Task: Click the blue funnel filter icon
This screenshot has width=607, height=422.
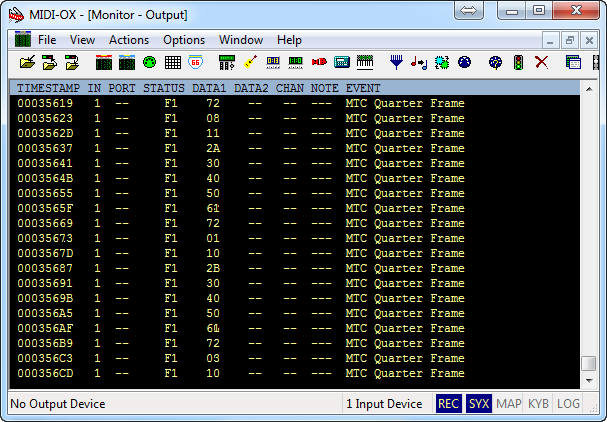Action: (x=396, y=62)
